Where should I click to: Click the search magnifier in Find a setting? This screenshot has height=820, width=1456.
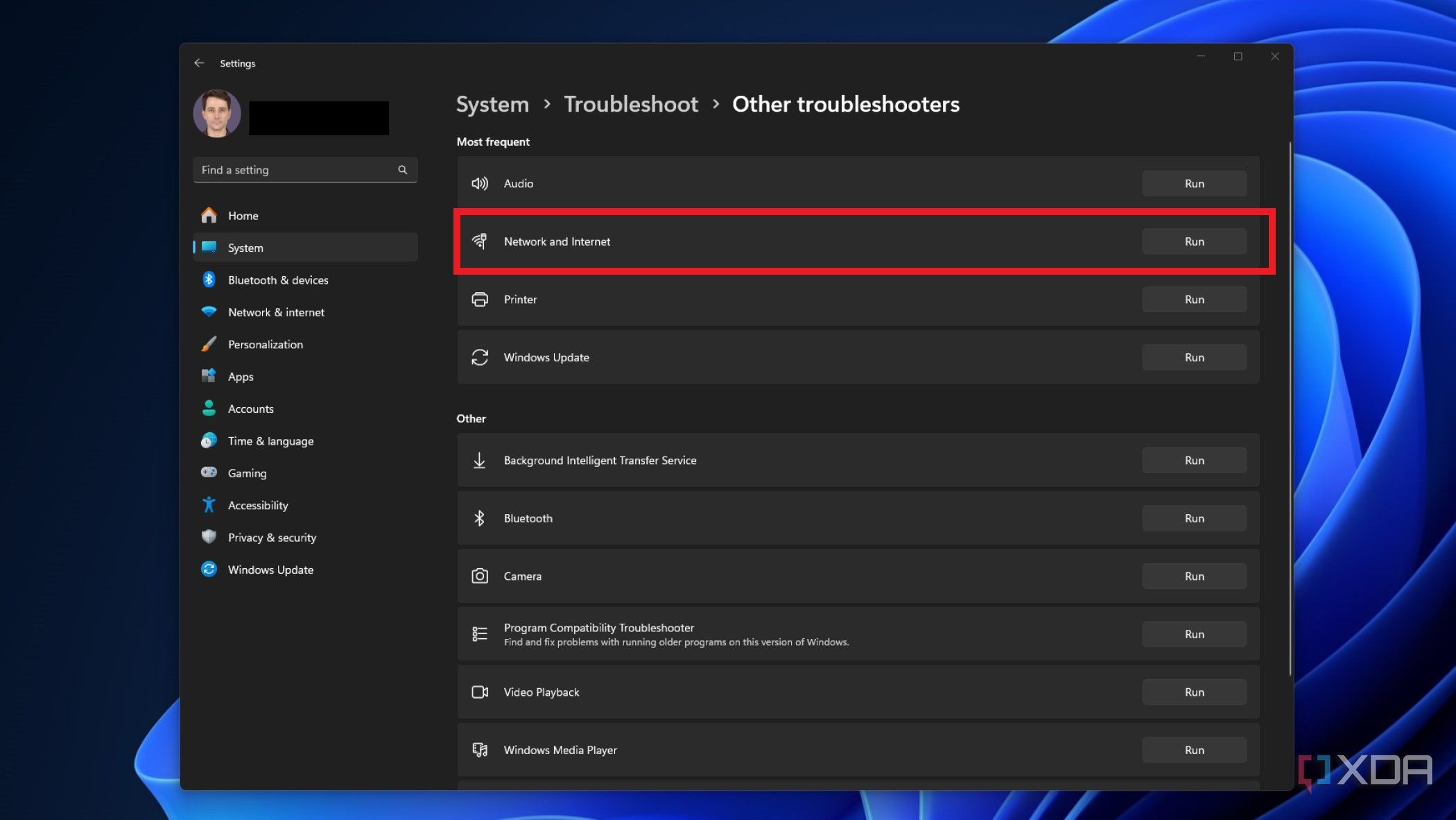[402, 169]
